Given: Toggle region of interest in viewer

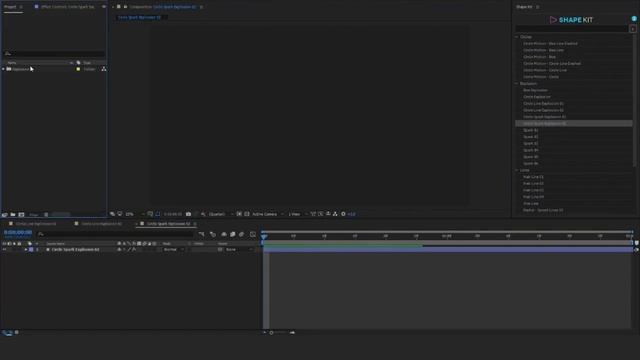Looking at the screenshot, I should click(x=239, y=214).
